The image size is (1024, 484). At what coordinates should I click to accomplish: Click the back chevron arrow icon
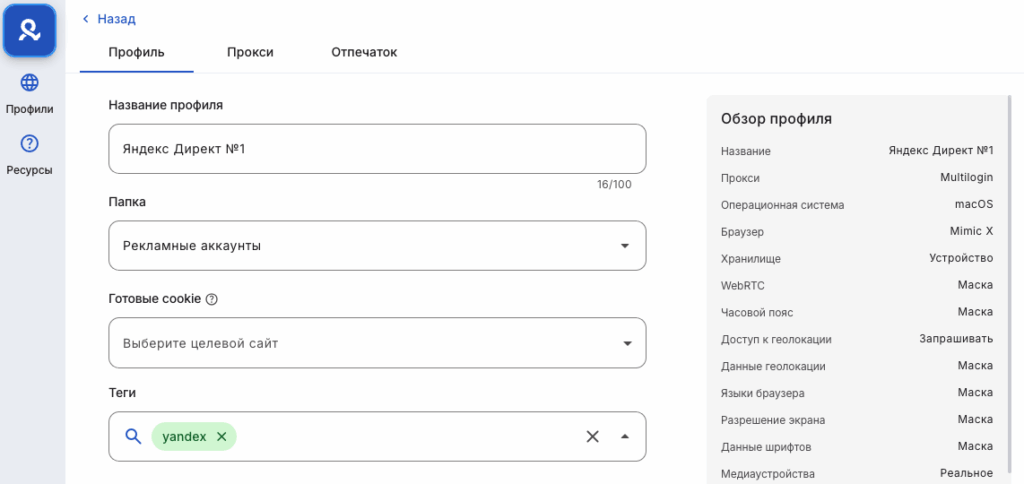[x=86, y=19]
